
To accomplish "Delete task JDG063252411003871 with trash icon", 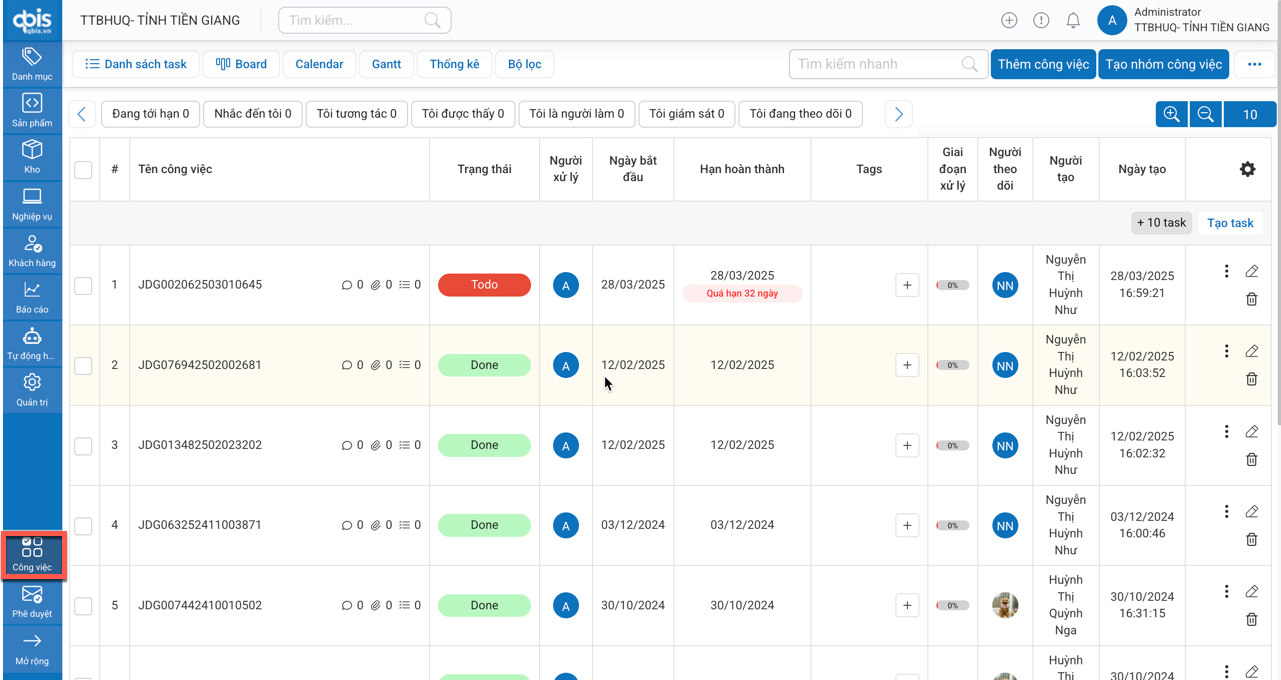I will 1251,539.
